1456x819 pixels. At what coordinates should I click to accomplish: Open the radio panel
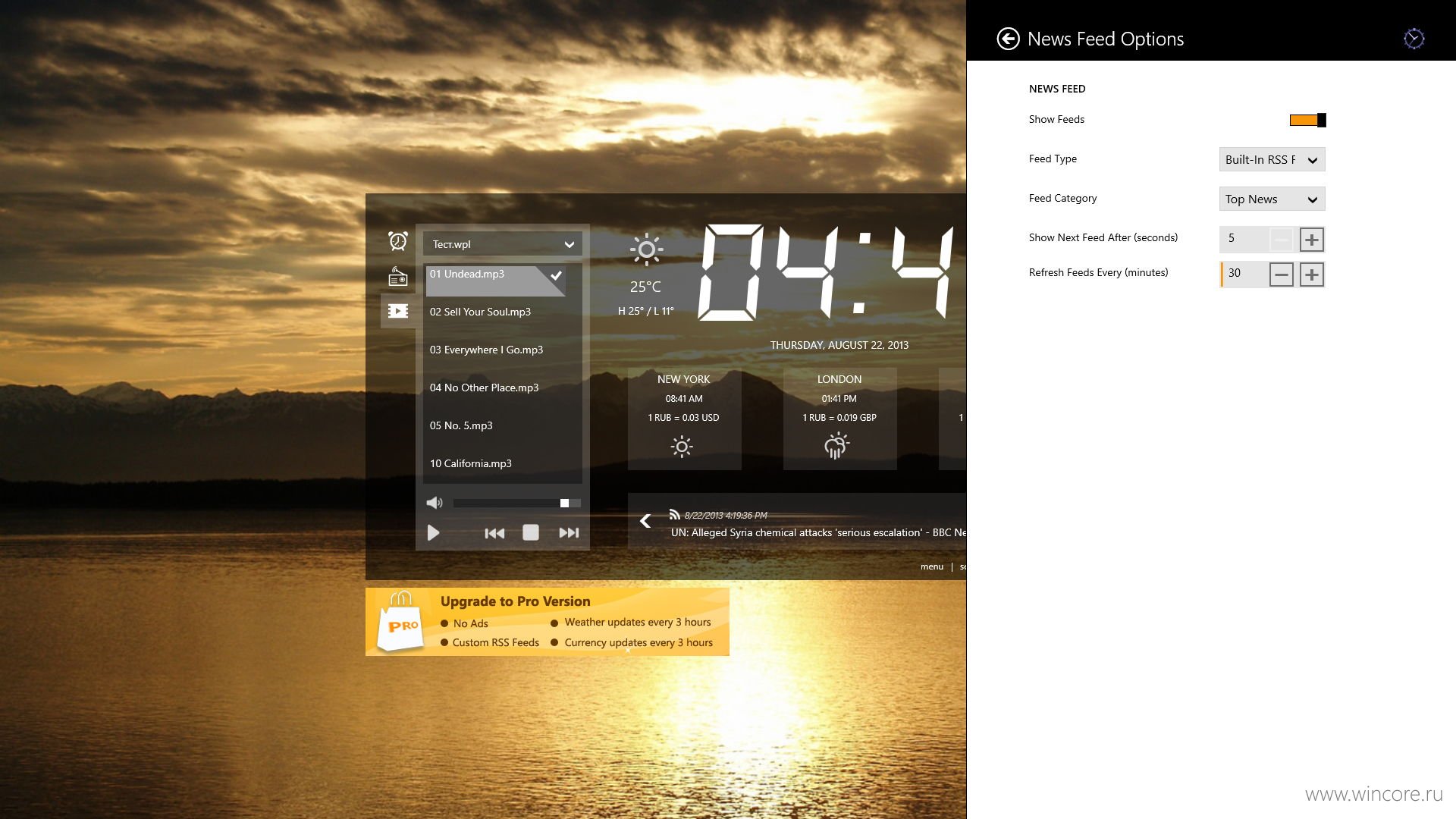[x=398, y=276]
